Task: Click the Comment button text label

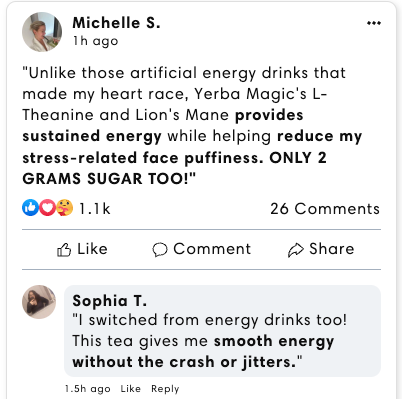Action: tap(212, 249)
